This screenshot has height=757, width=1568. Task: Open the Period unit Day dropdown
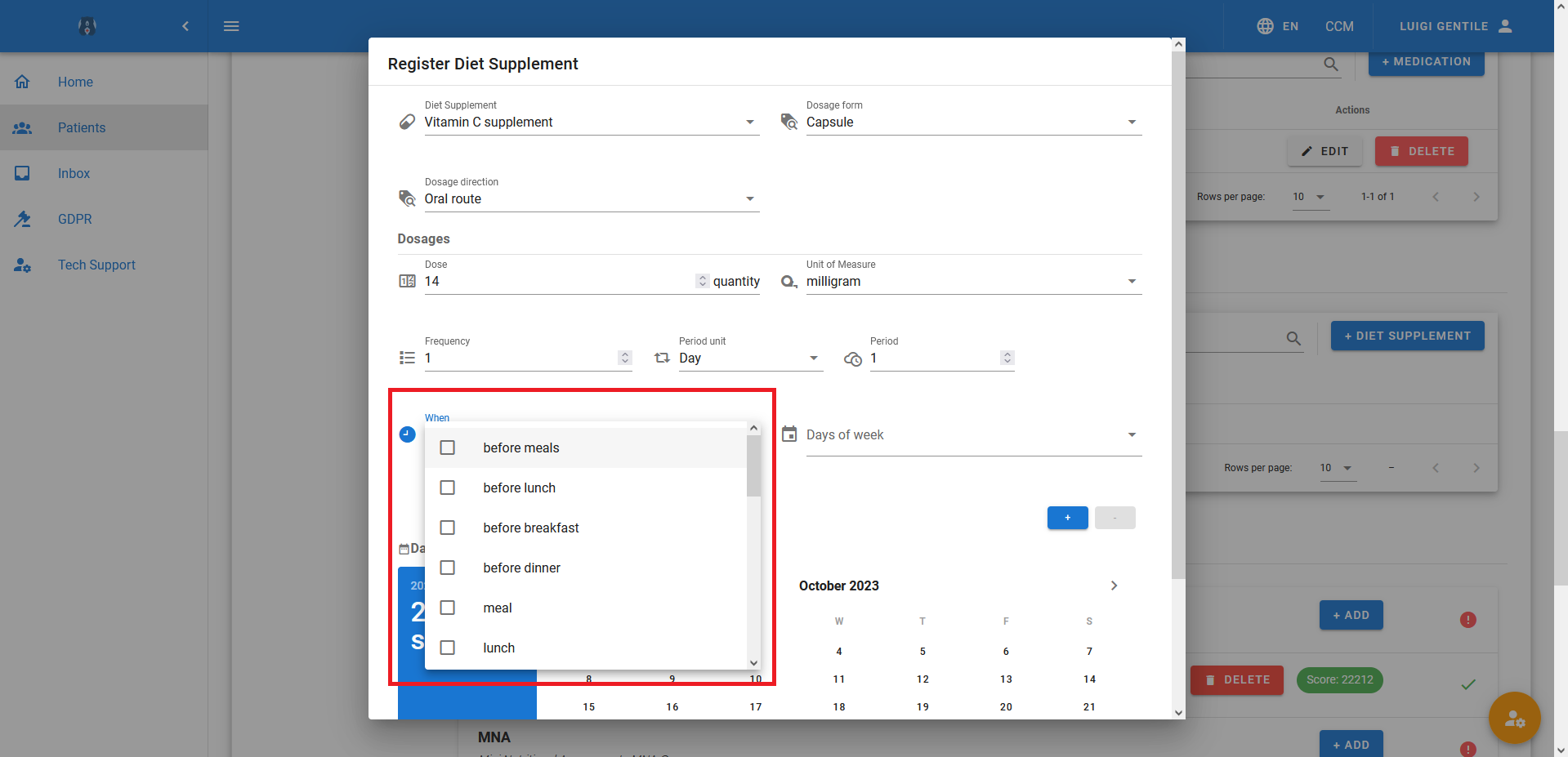[x=814, y=358]
